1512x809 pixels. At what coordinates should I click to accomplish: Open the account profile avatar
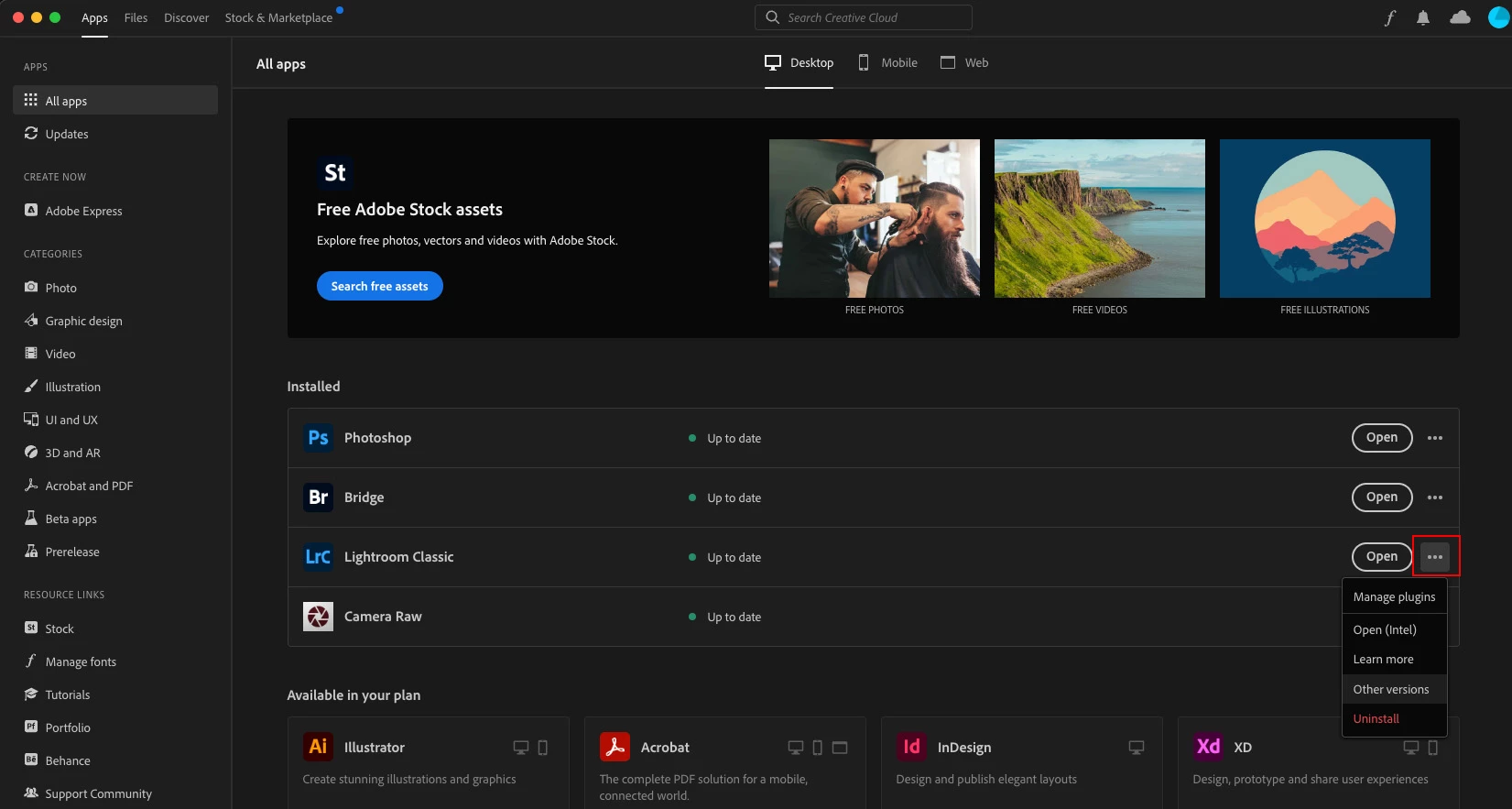(1499, 17)
